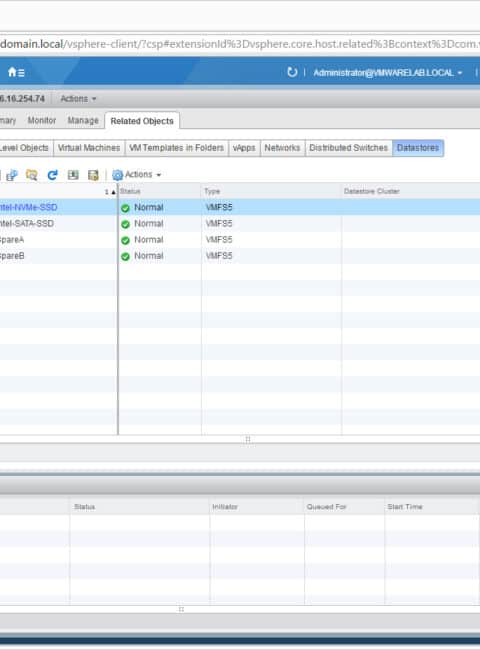Open the Intel-NVMe-SSD datastore link
Image resolution: width=480 pixels, height=650 pixels.
pos(28,207)
